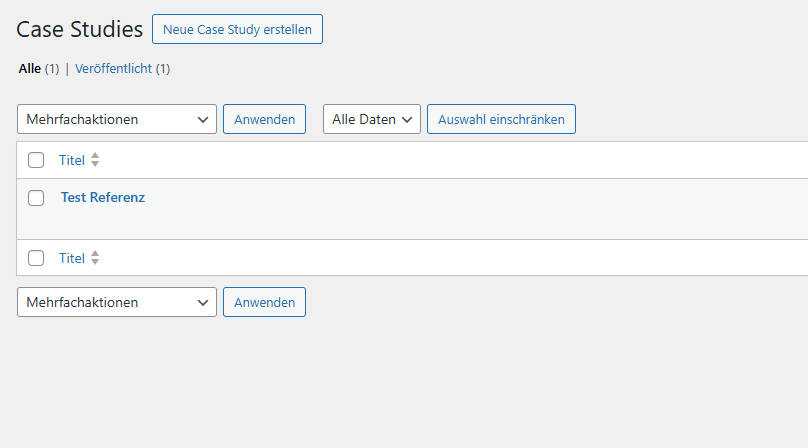Click the top Anwenden button
Image resolution: width=808 pixels, height=448 pixels.
[x=264, y=119]
